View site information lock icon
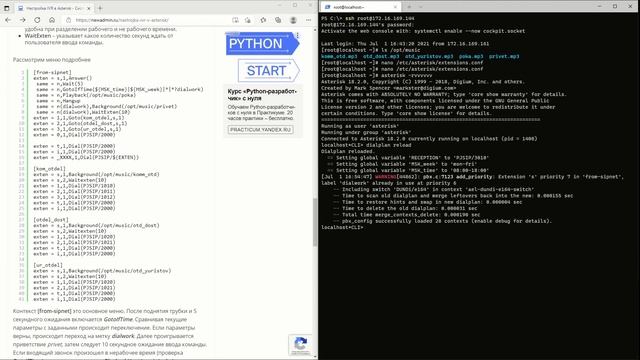 click(69, 20)
